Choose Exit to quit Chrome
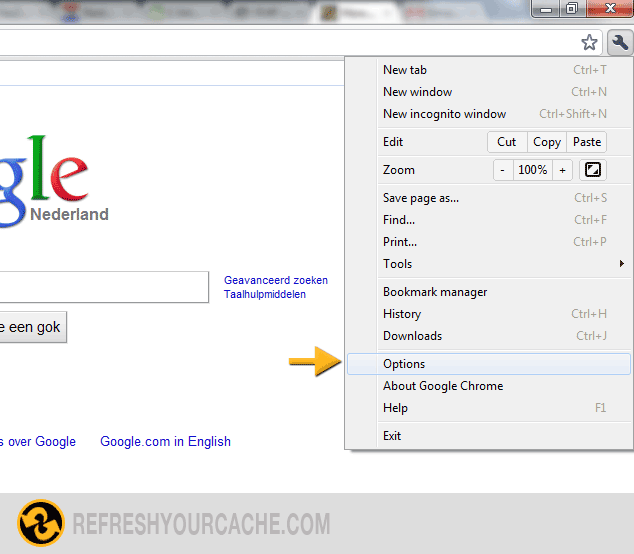Screen dimensions: 634x554 [488, 436]
